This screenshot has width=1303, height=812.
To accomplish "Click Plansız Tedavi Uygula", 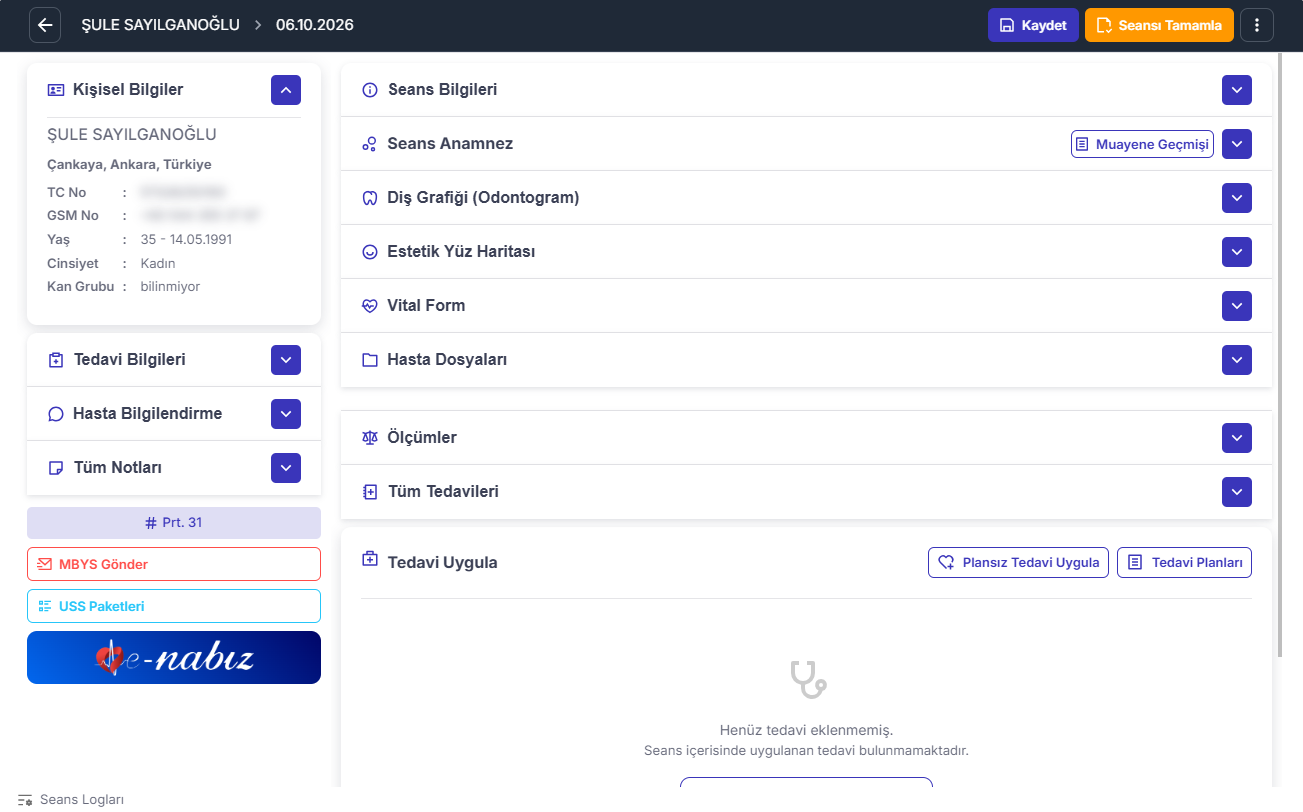I will point(1019,562).
